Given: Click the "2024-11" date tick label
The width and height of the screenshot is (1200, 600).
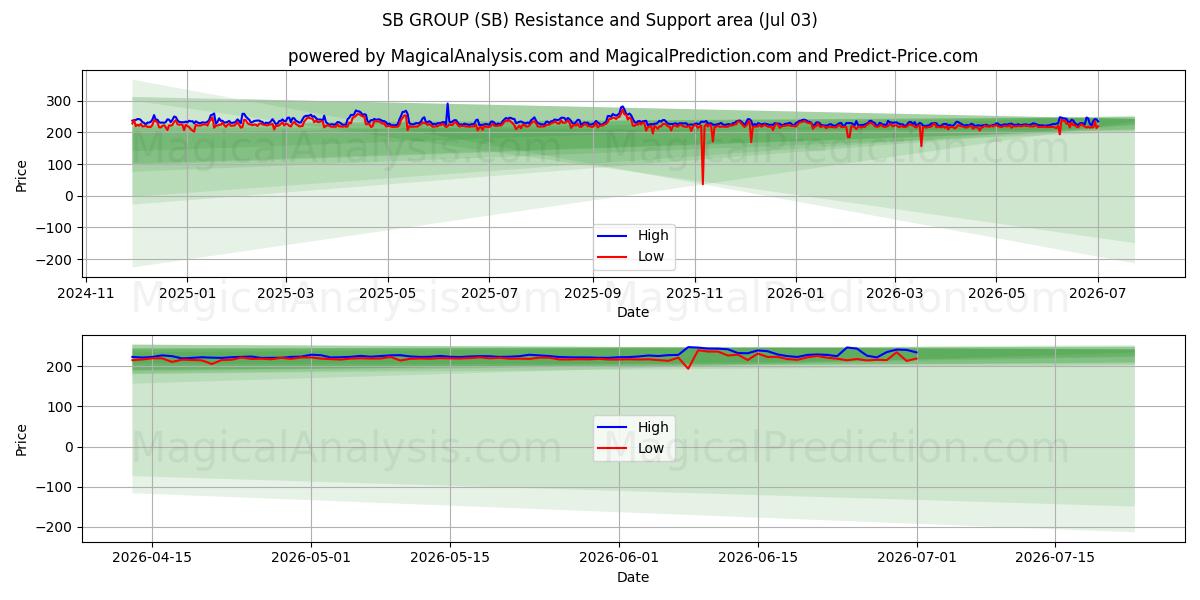Looking at the screenshot, I should (x=86, y=293).
